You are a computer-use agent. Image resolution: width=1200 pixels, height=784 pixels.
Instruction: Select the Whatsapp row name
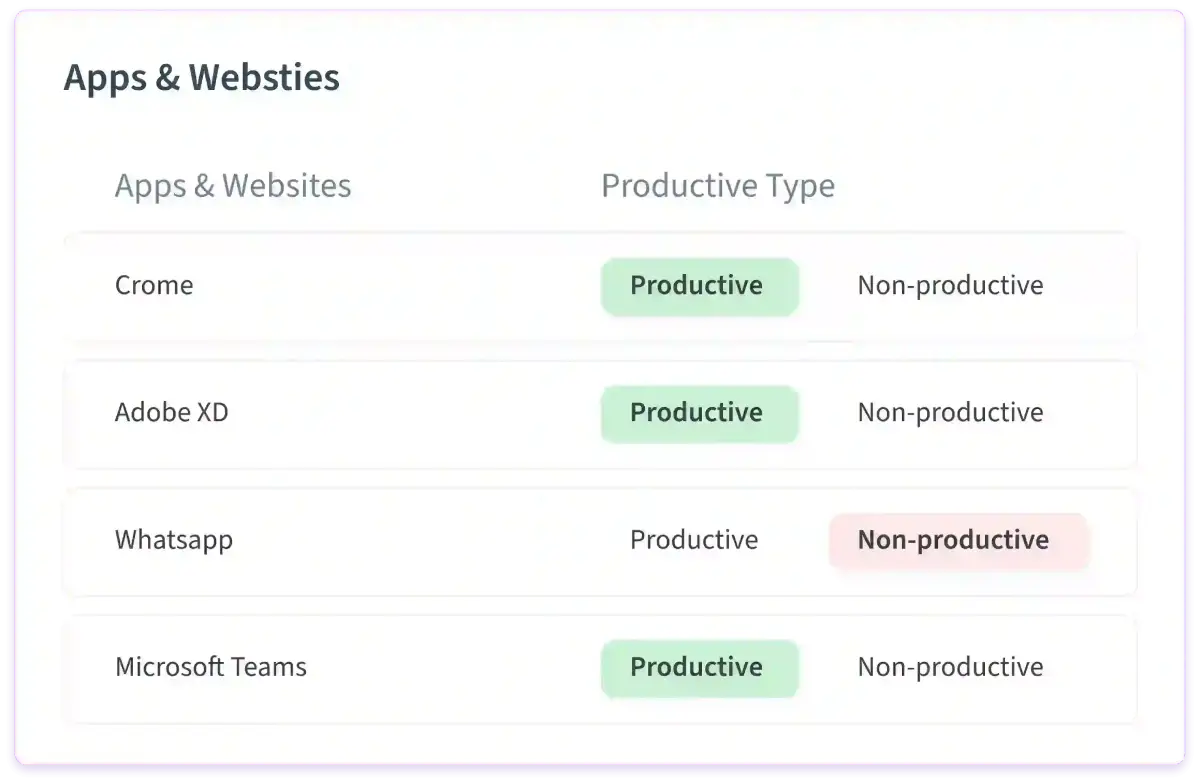coord(174,541)
